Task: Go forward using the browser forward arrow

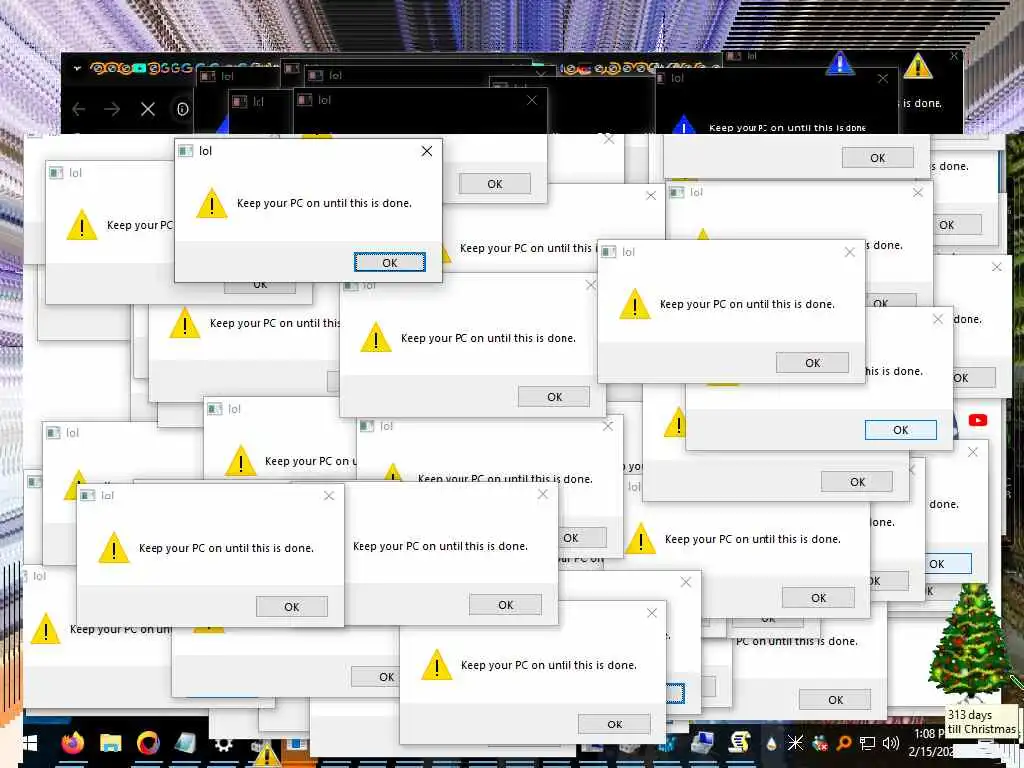Action: point(112,109)
